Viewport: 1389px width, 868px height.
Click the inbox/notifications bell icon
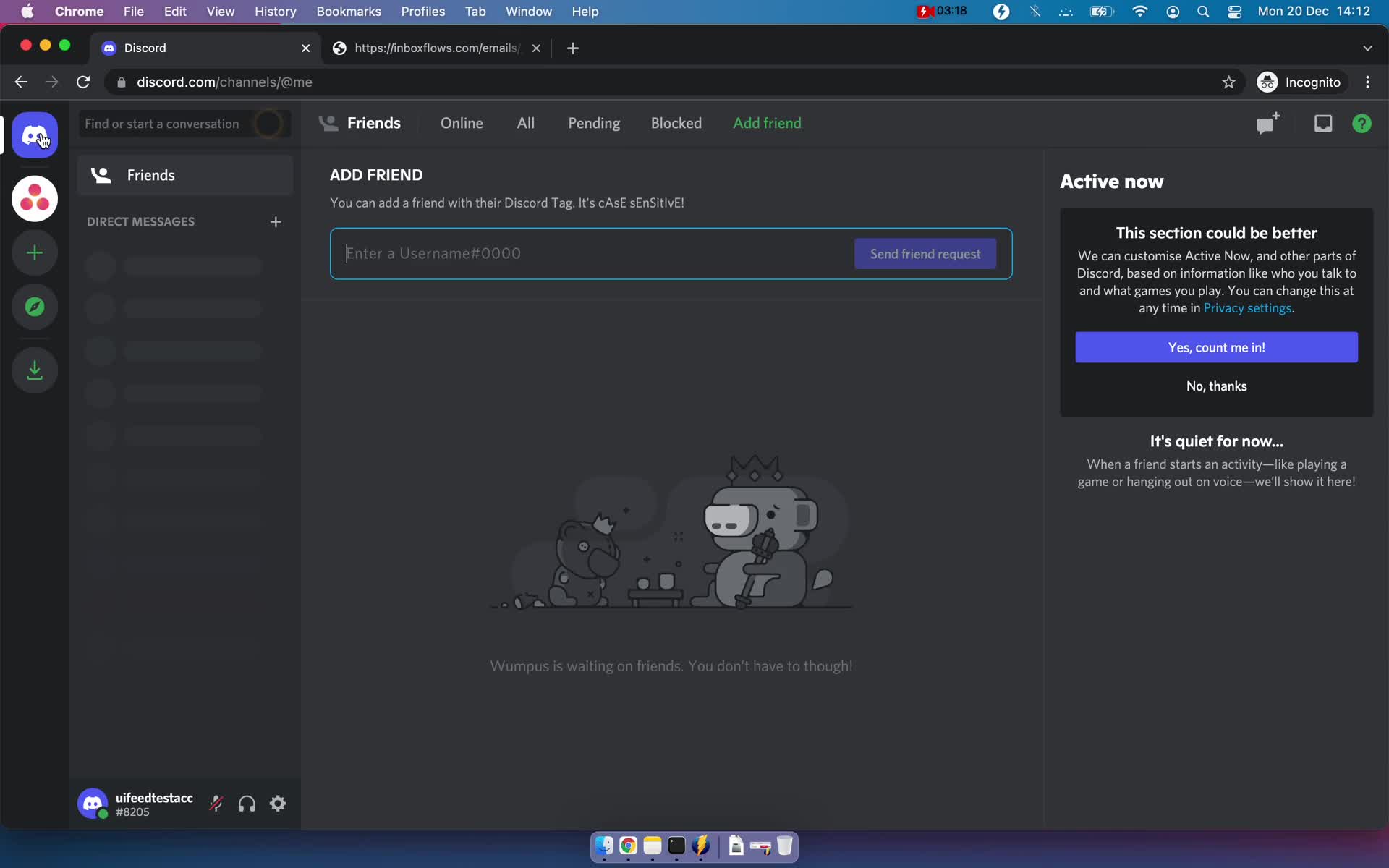pos(1322,123)
